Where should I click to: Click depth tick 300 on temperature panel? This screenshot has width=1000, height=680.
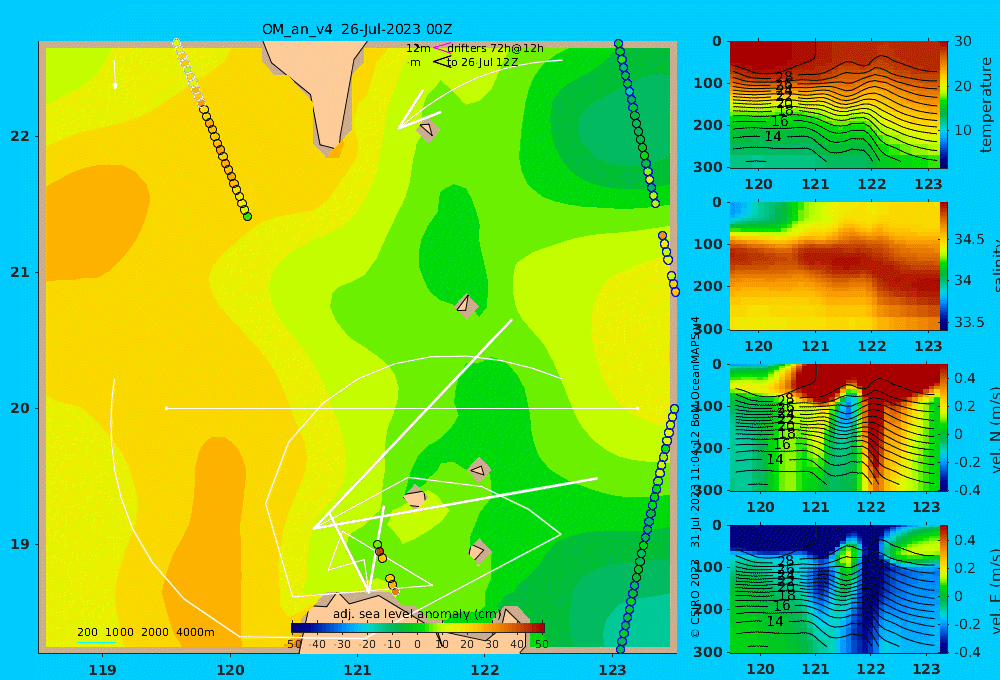coord(708,167)
